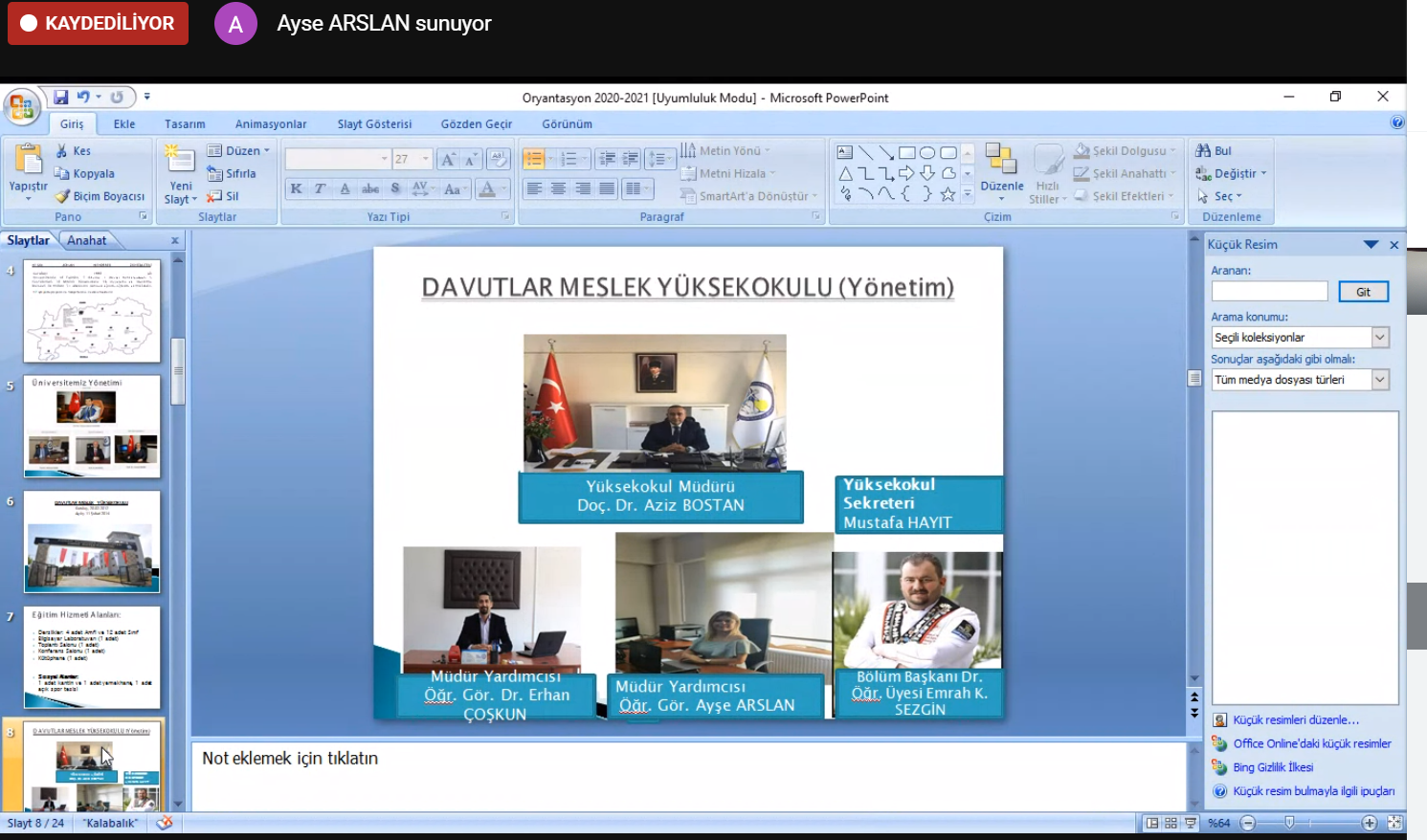
Task: Click the zoom slider handle
Action: (x=1289, y=823)
